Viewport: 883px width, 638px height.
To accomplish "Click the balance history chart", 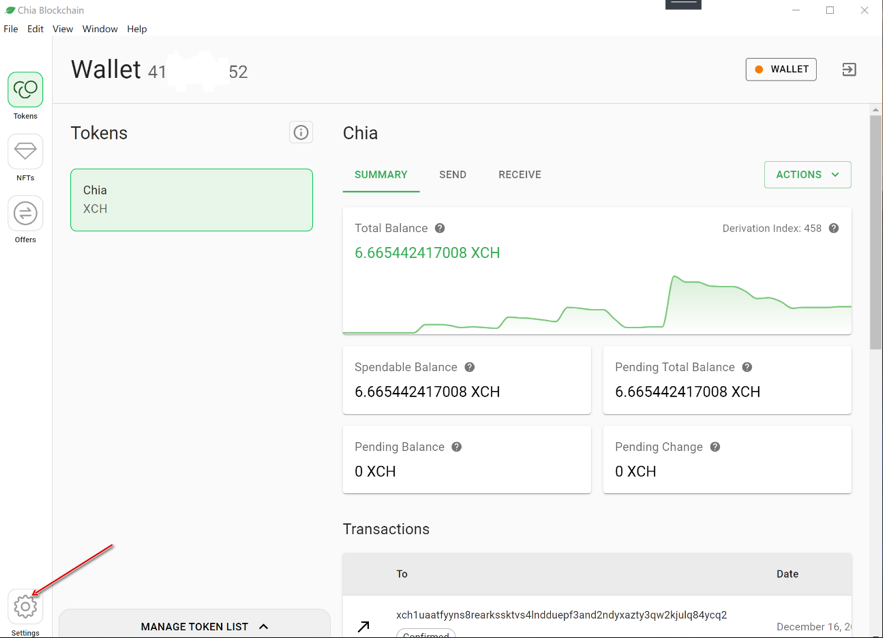I will pyautogui.click(x=597, y=304).
